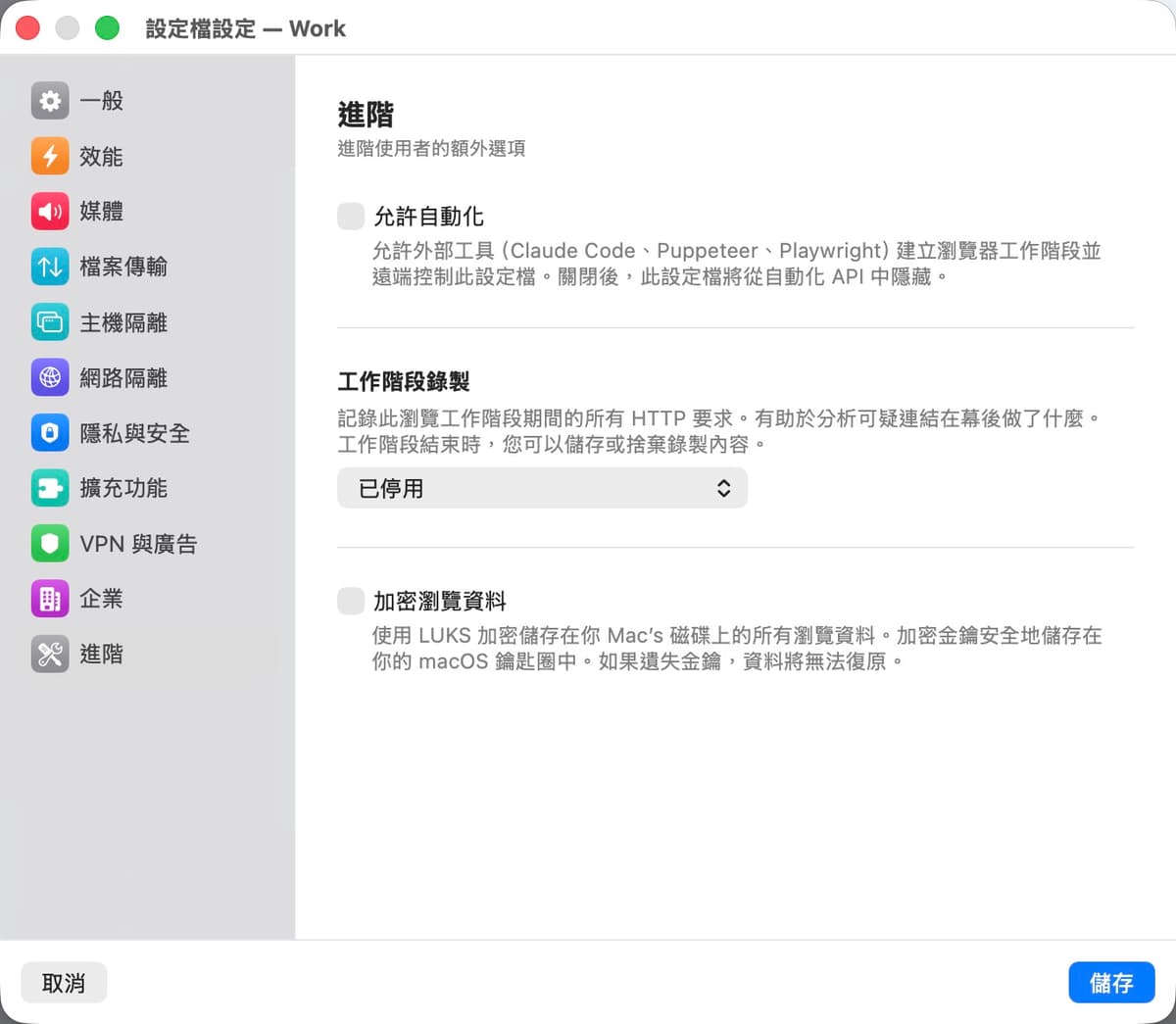
Task: Tick the 加密瀏覽資料 checkbox
Action: pyautogui.click(x=351, y=601)
